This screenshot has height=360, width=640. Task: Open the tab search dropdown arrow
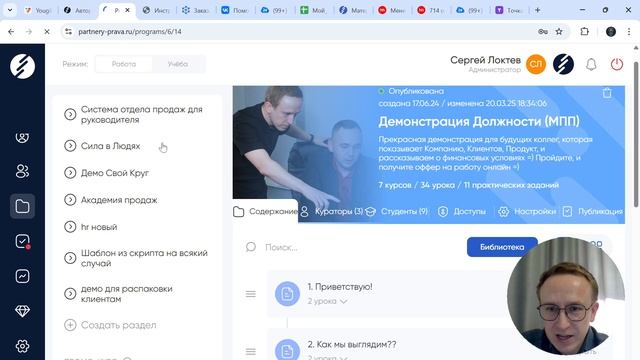10,10
